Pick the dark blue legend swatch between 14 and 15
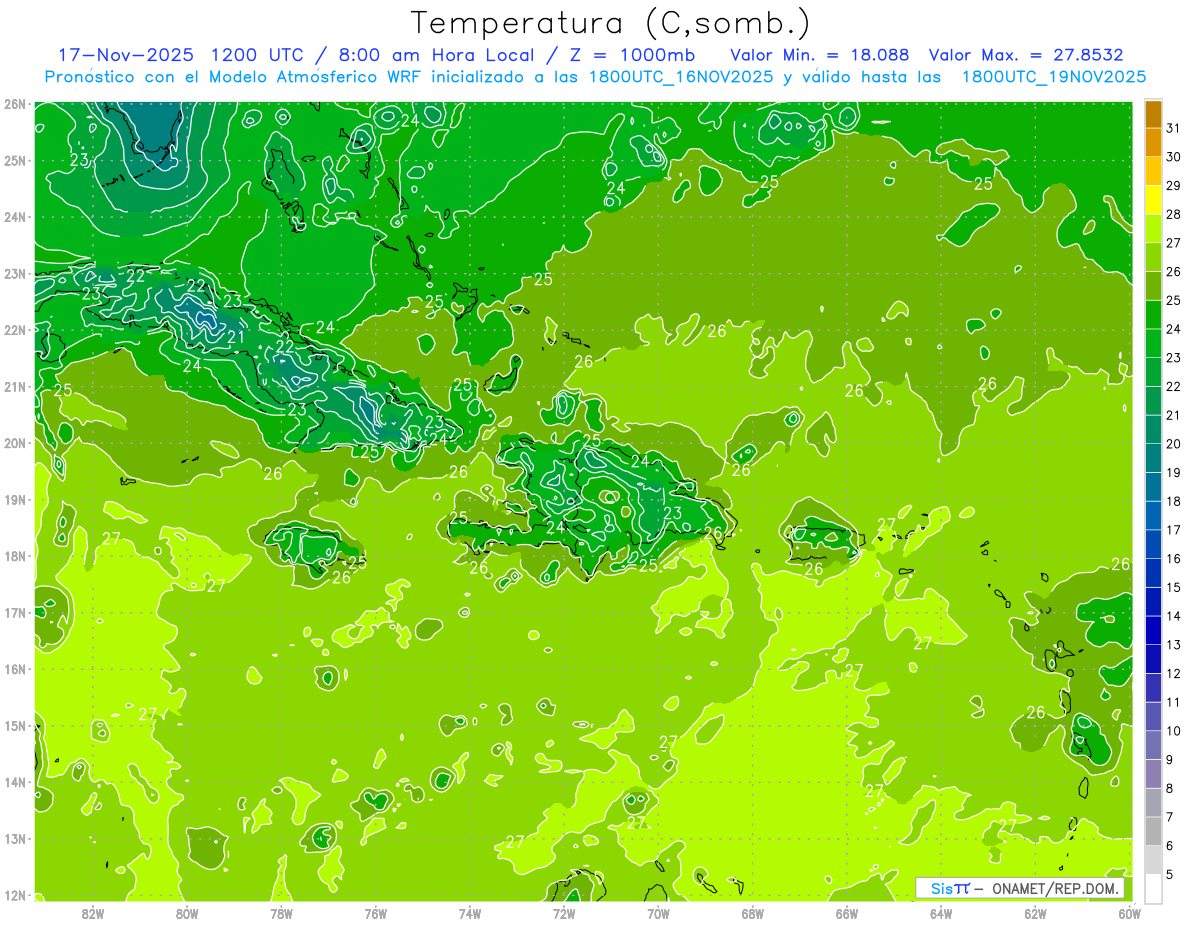Image resolution: width=1200 pixels, height=927 pixels. pyautogui.click(x=1153, y=600)
